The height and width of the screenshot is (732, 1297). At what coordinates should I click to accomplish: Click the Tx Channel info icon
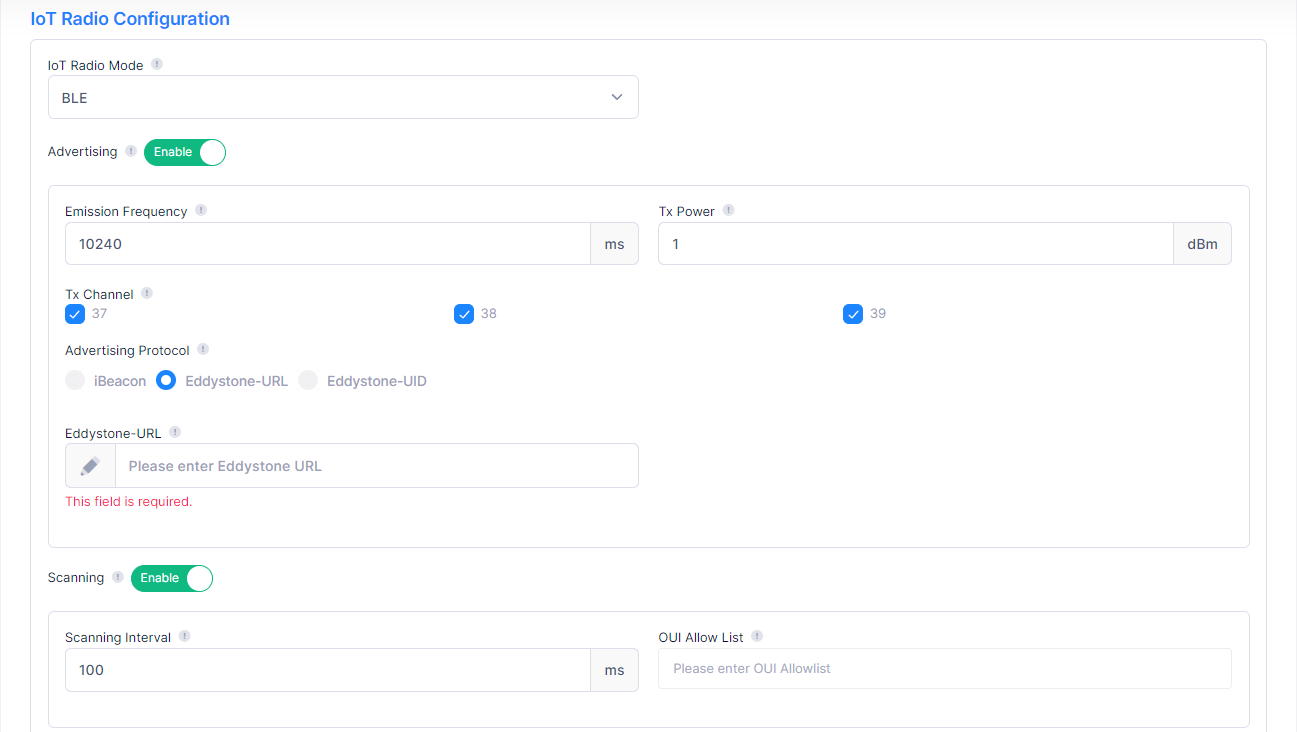point(147,294)
